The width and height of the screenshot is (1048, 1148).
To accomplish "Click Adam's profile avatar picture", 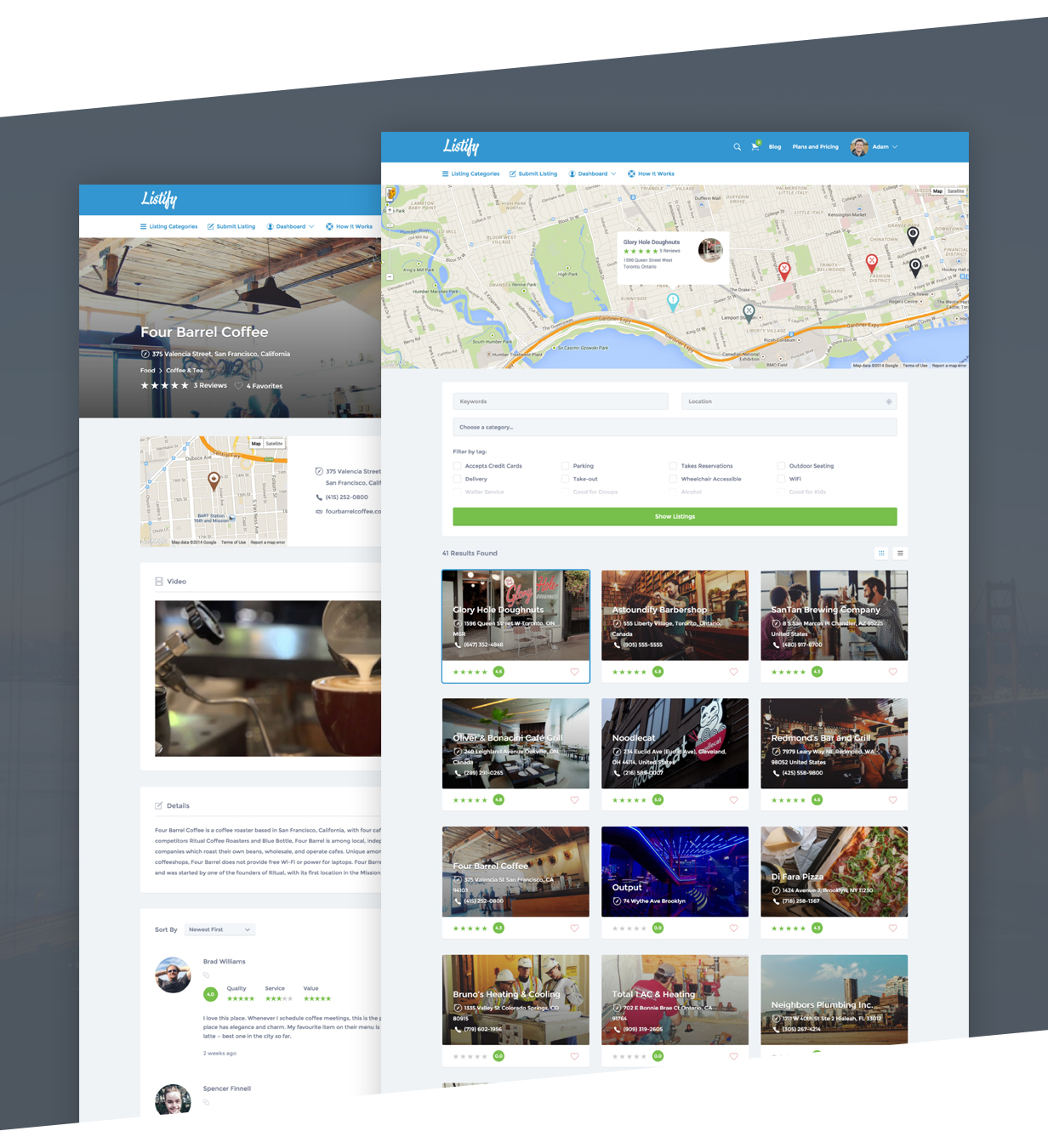I will [859, 147].
